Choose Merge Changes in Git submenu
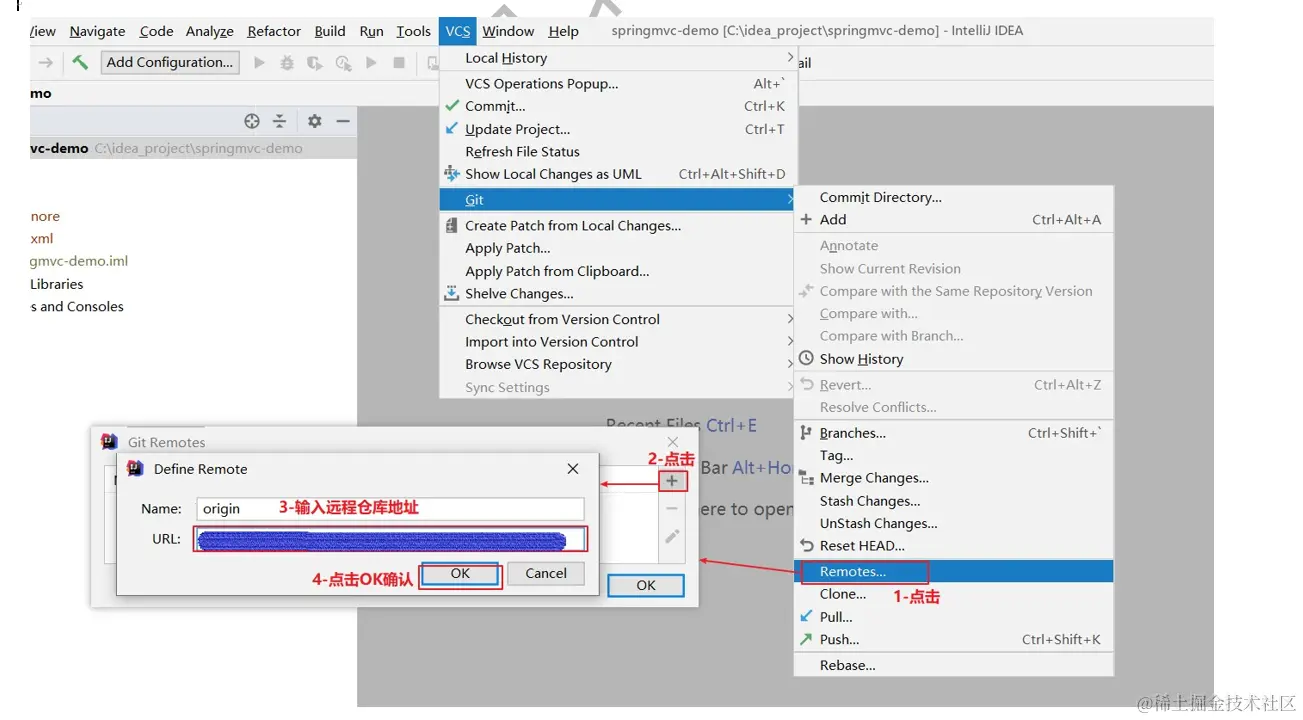Image resolution: width=1303 pixels, height=720 pixels. click(x=954, y=478)
